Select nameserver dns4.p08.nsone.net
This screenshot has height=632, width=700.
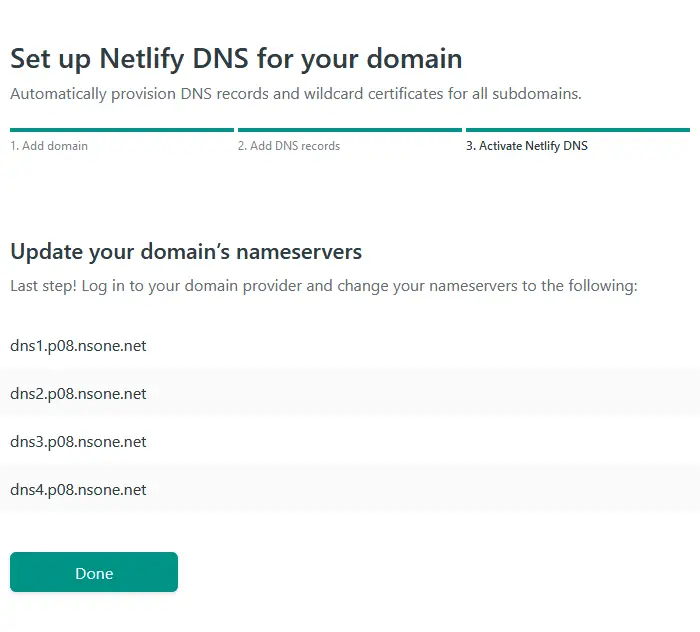click(78, 490)
